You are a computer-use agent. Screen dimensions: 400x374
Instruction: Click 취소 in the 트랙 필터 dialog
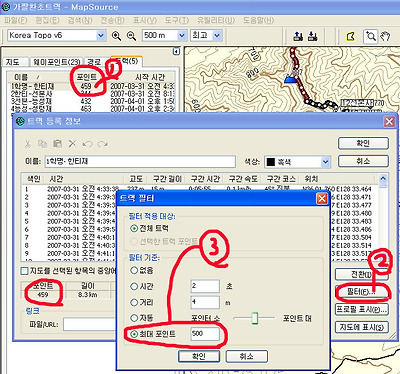click(x=247, y=356)
